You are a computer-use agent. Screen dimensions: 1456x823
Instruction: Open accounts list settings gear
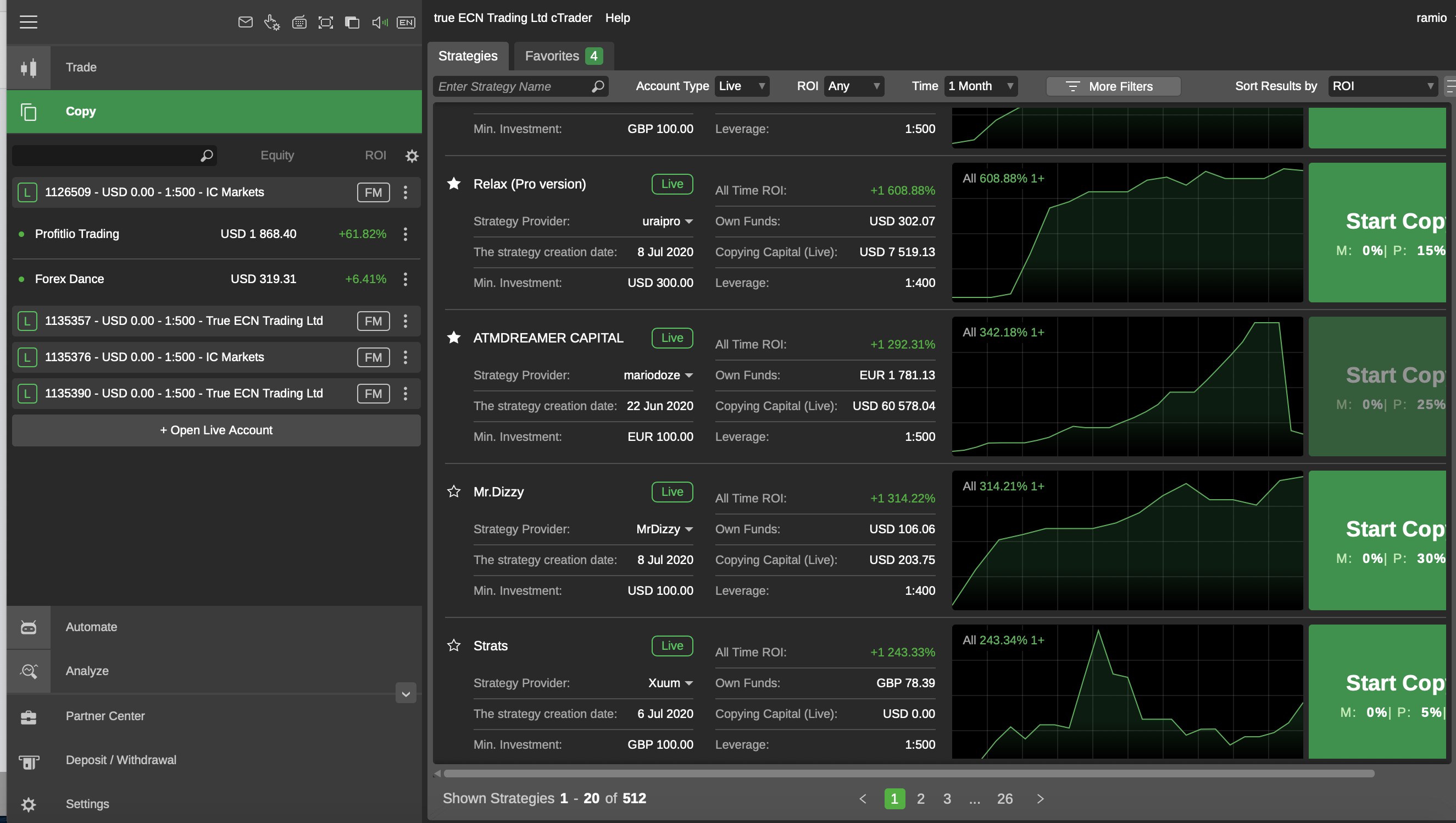click(412, 156)
